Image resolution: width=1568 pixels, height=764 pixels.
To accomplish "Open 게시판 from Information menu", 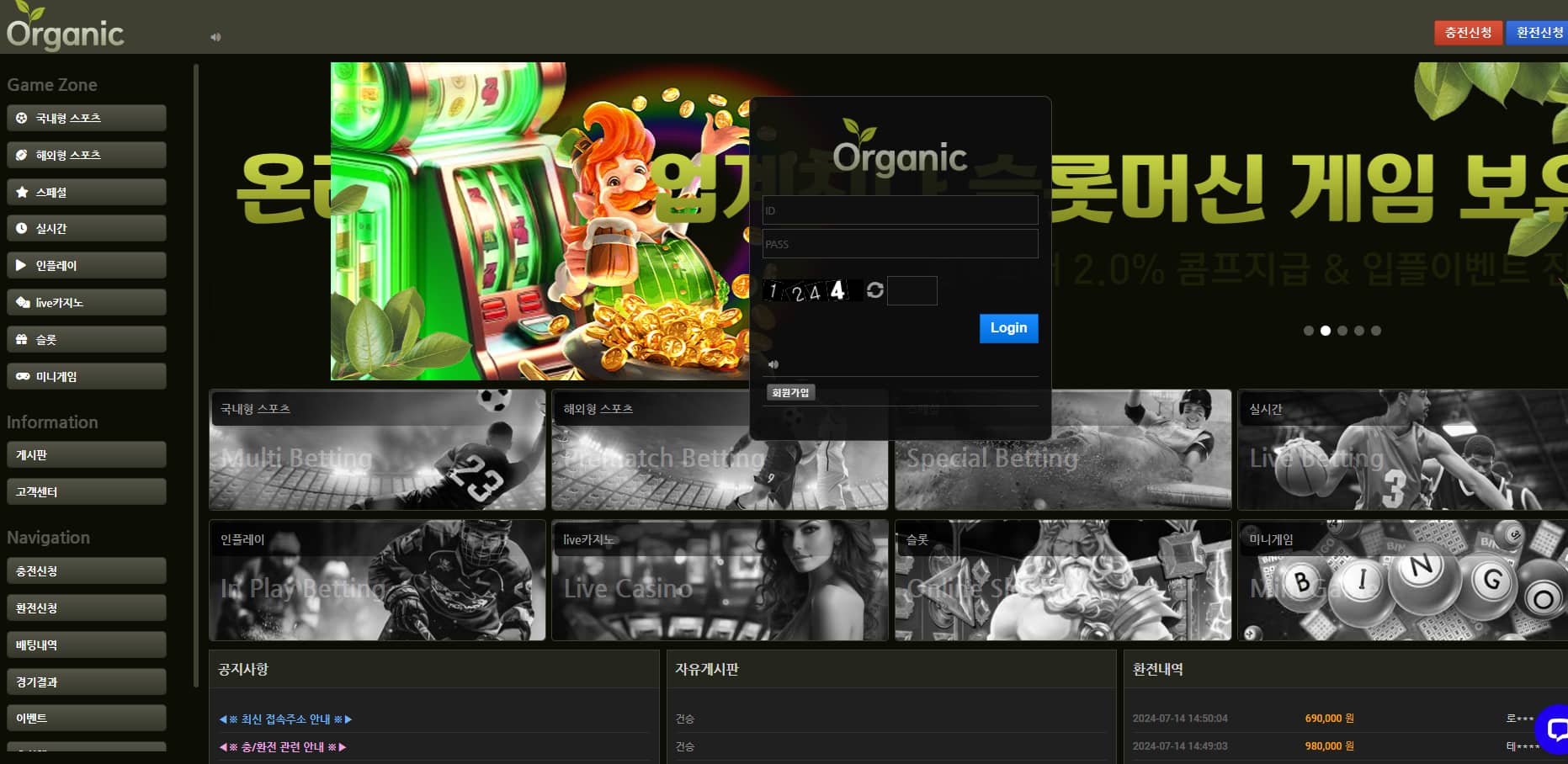I will 86,454.
